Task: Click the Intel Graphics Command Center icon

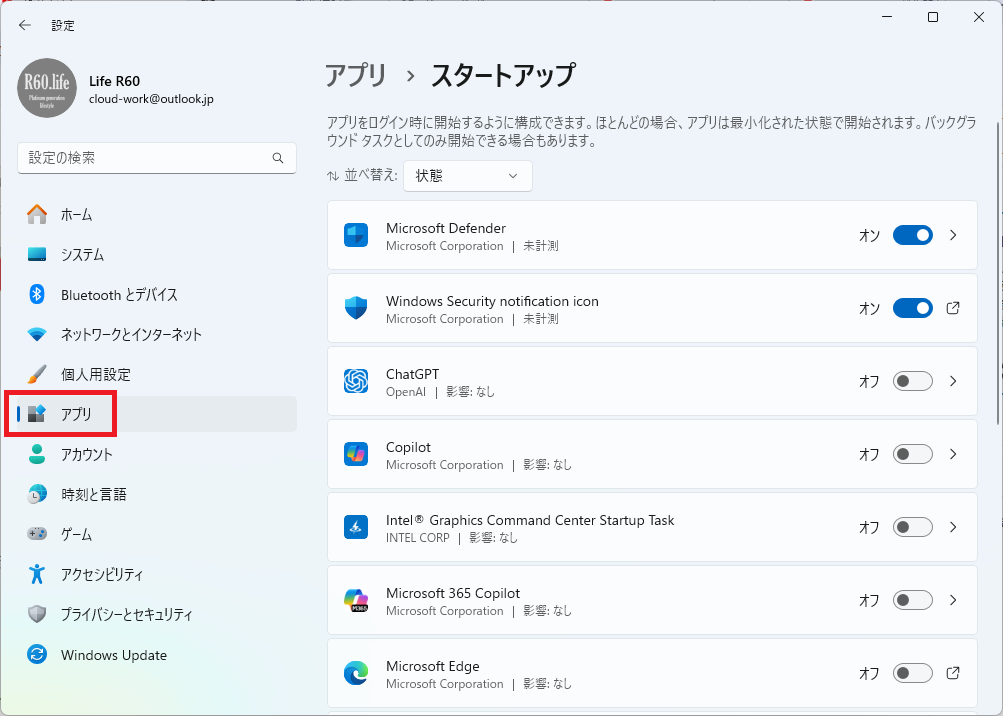Action: click(x=356, y=527)
